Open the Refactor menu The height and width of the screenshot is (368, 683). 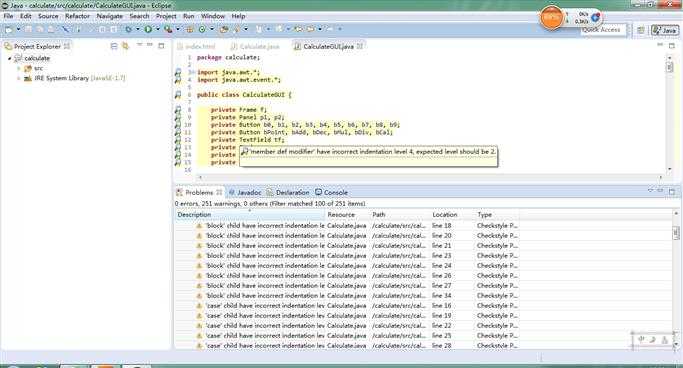[77, 16]
